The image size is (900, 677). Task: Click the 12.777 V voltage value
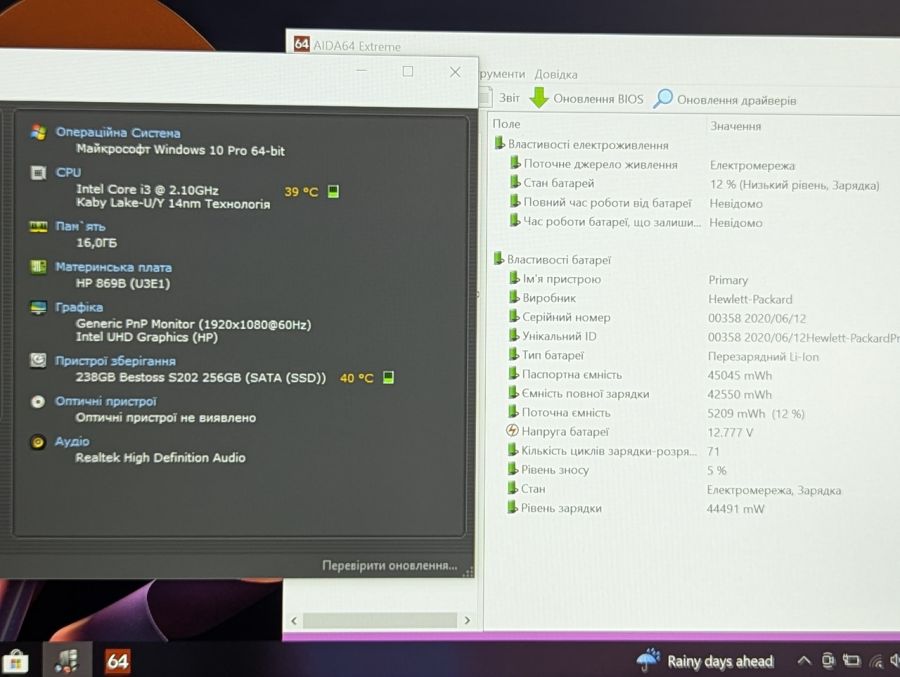click(x=730, y=432)
